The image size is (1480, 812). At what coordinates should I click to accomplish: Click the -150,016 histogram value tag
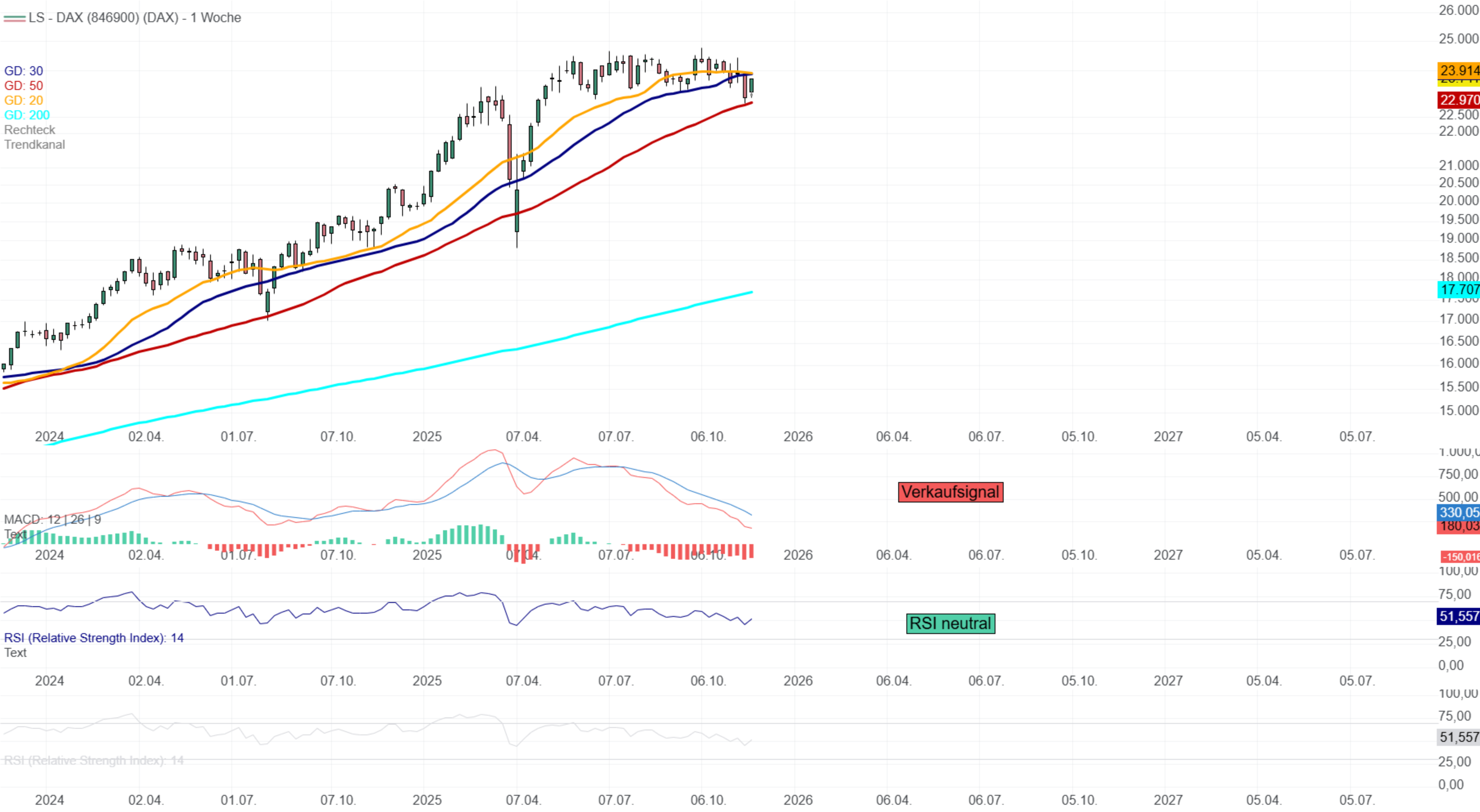click(1460, 556)
